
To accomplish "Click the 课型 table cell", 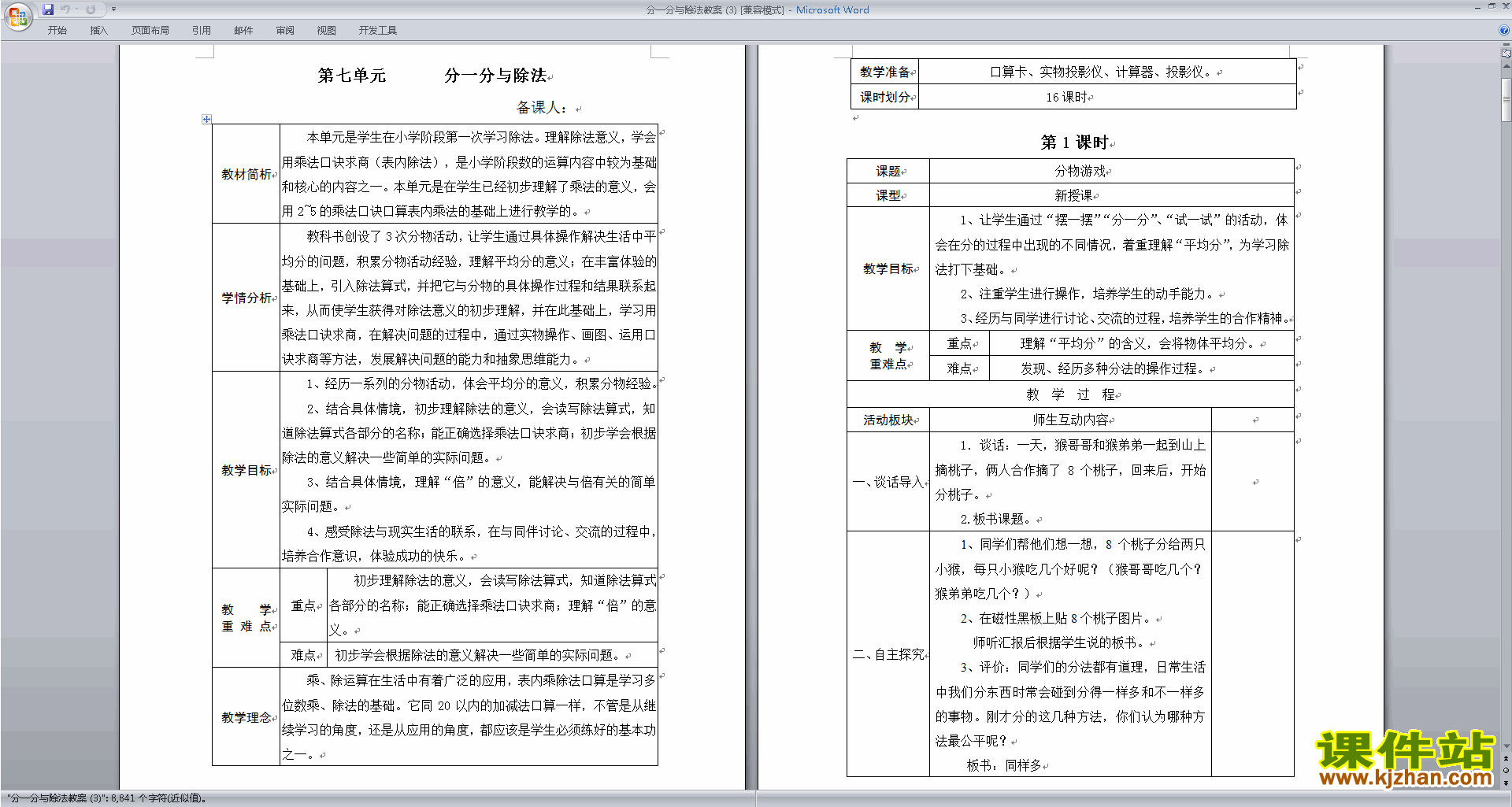I will pos(888,195).
